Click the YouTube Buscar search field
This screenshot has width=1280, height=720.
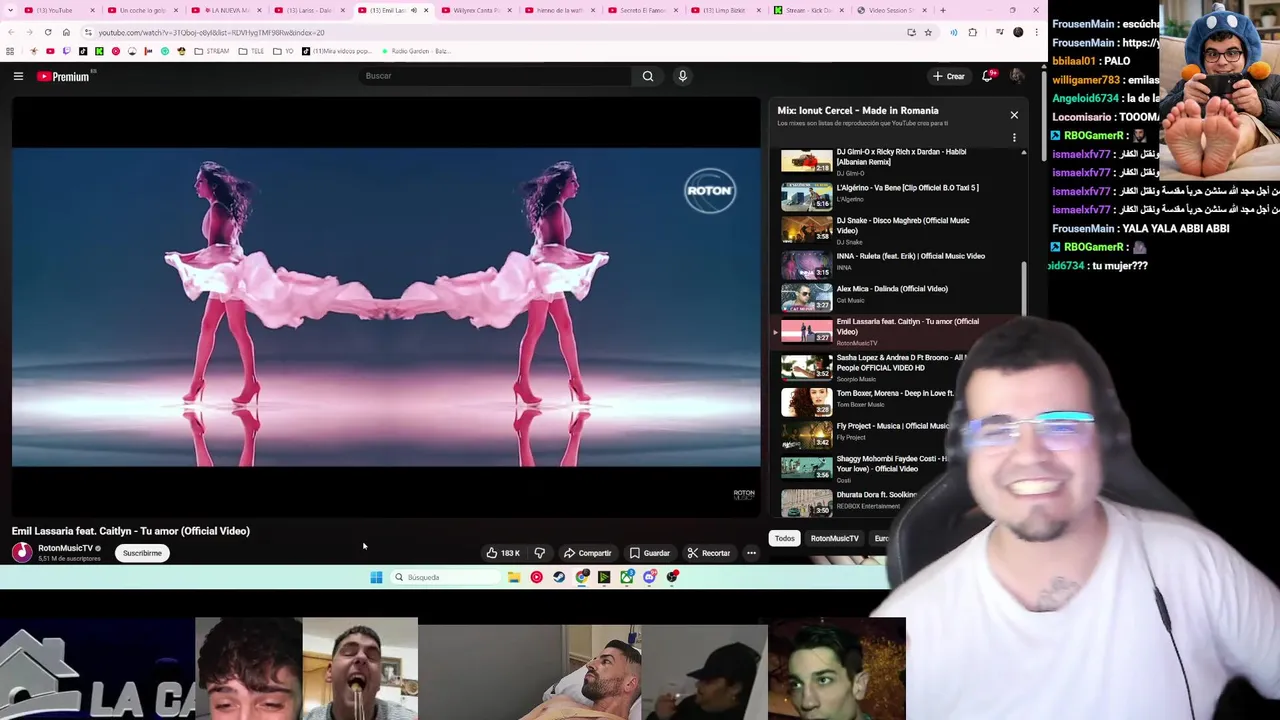click(495, 76)
